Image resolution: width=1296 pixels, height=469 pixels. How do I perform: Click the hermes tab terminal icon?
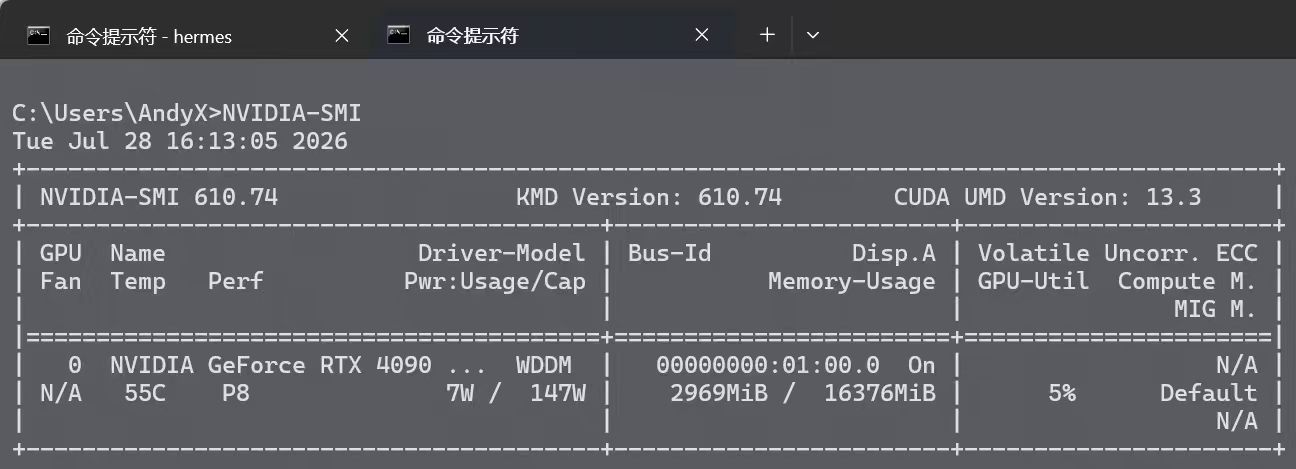(x=39, y=36)
